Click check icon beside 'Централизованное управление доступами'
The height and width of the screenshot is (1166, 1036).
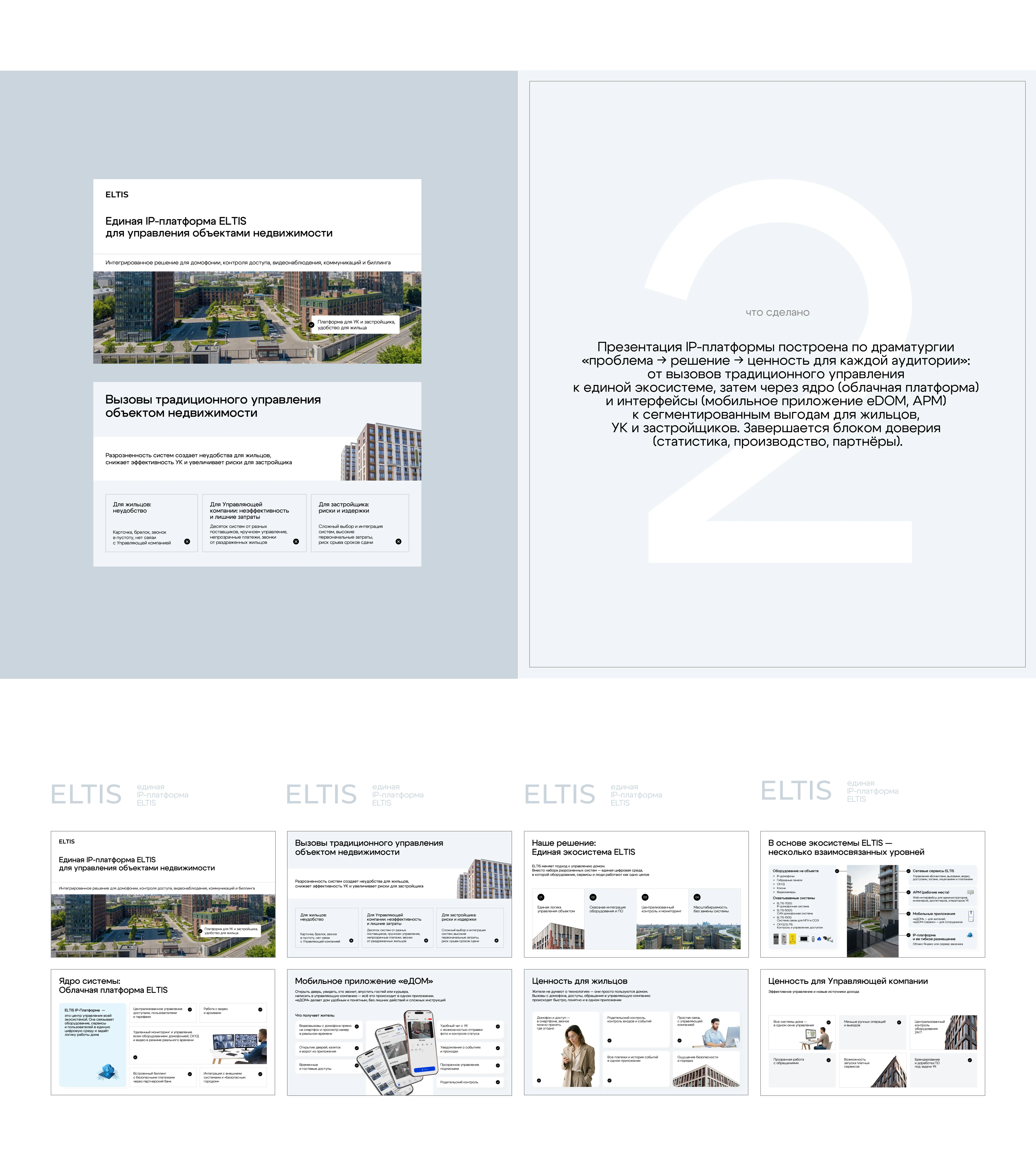[190, 1010]
